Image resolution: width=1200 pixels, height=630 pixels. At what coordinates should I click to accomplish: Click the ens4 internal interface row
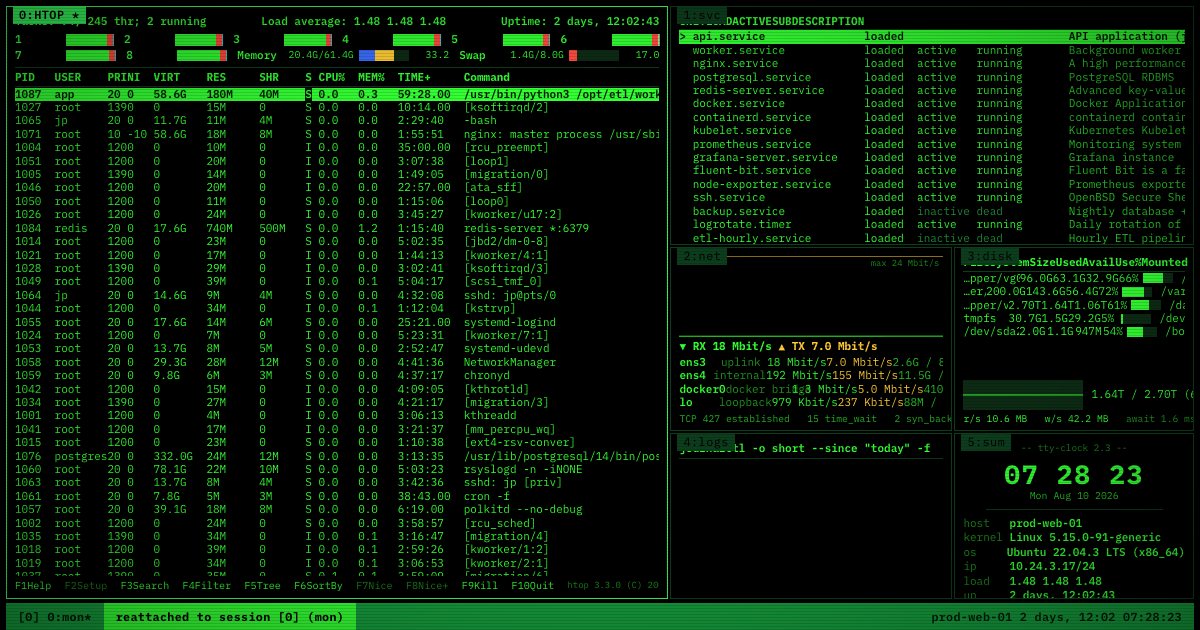click(811, 375)
